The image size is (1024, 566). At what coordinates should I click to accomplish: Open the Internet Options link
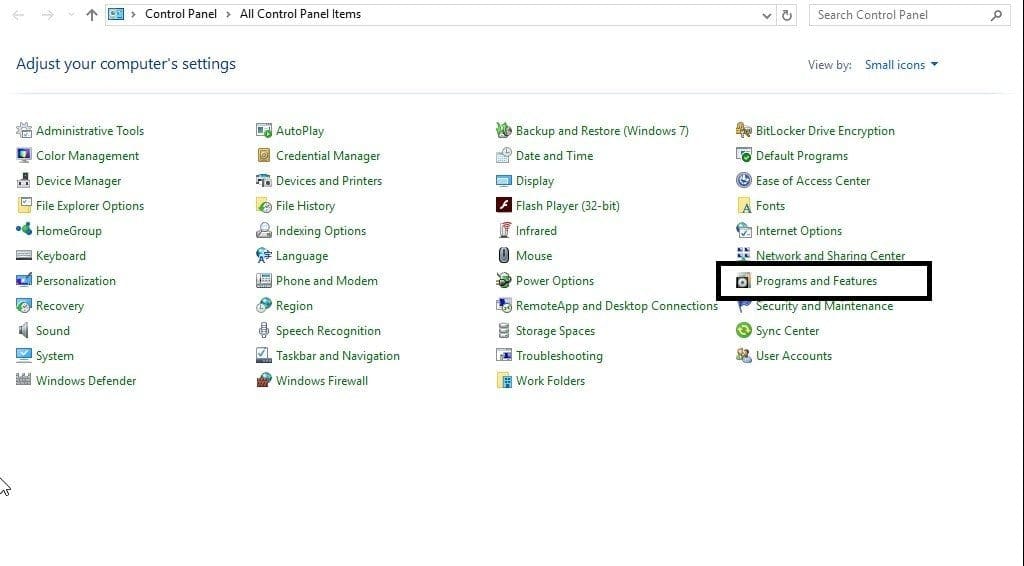(x=798, y=230)
